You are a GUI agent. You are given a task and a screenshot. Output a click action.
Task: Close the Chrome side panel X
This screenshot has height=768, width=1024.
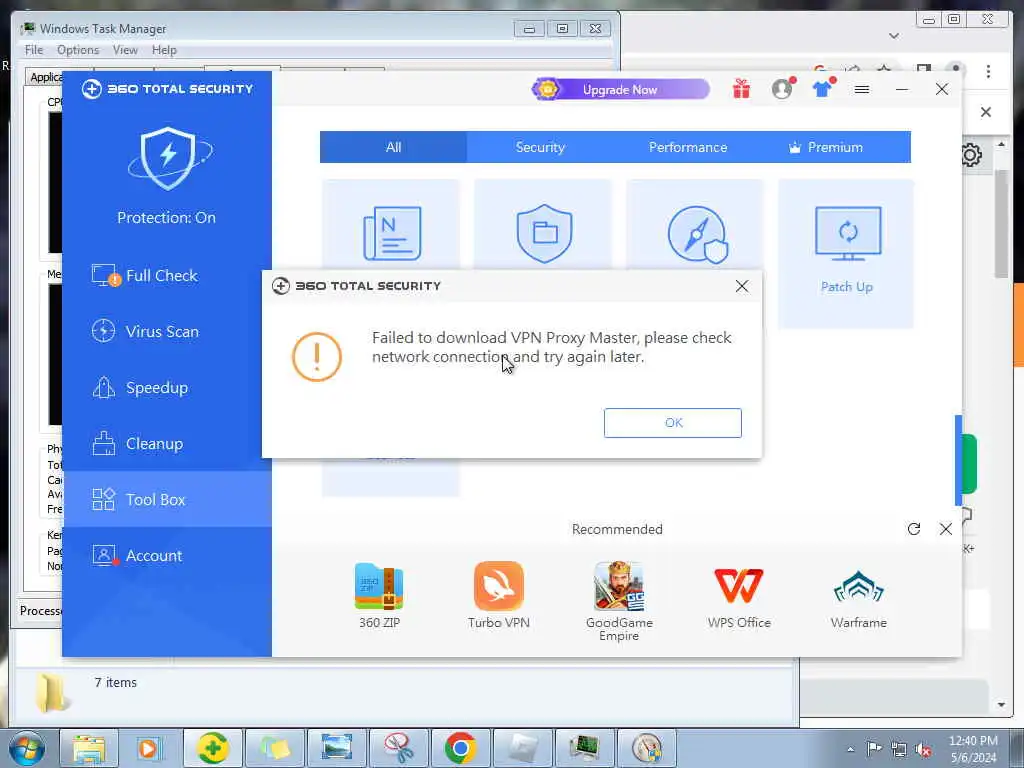point(985,112)
